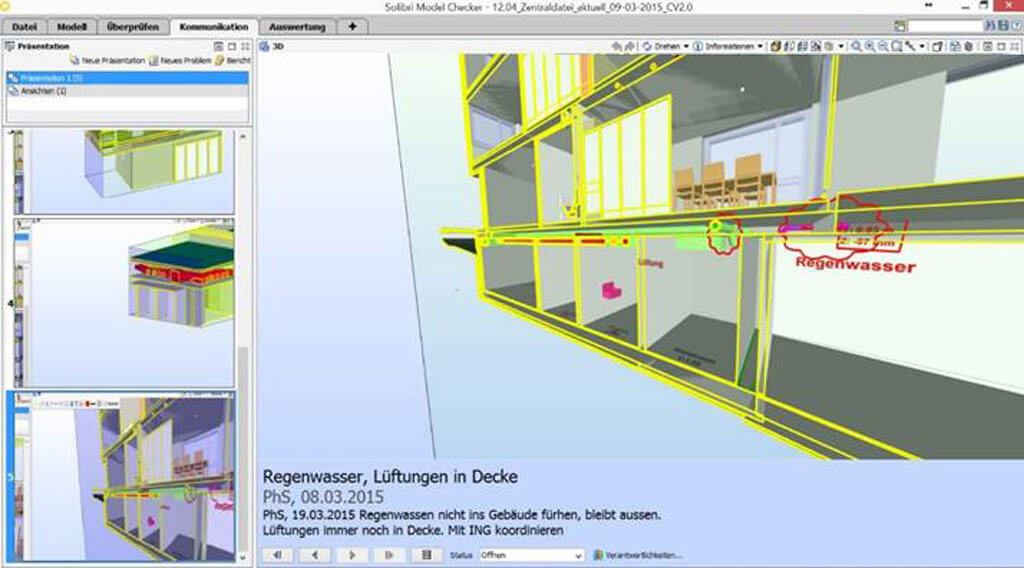1024x568 pixels.
Task: Click the trash bin icon in 3D toolbar
Action: (969, 46)
